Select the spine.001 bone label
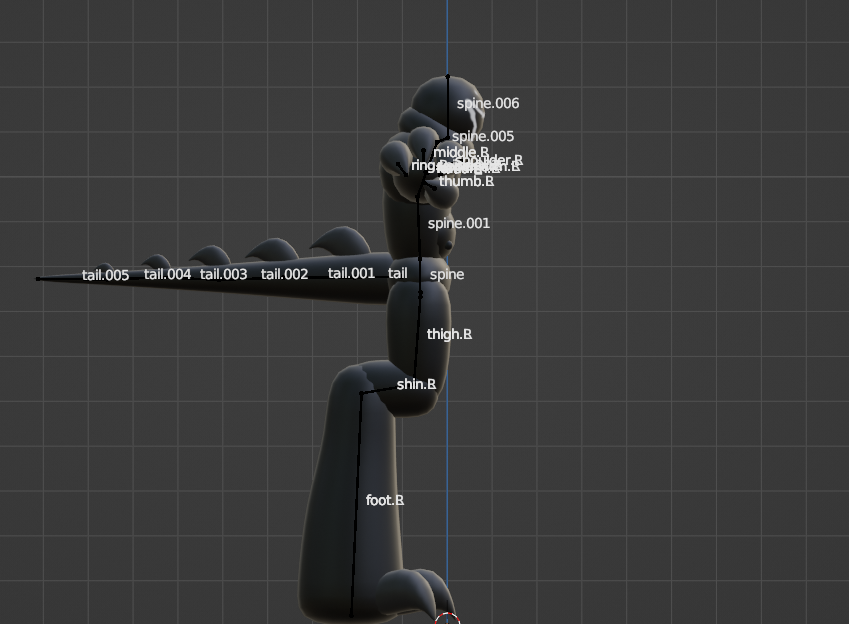849x624 pixels. pyautogui.click(x=459, y=224)
